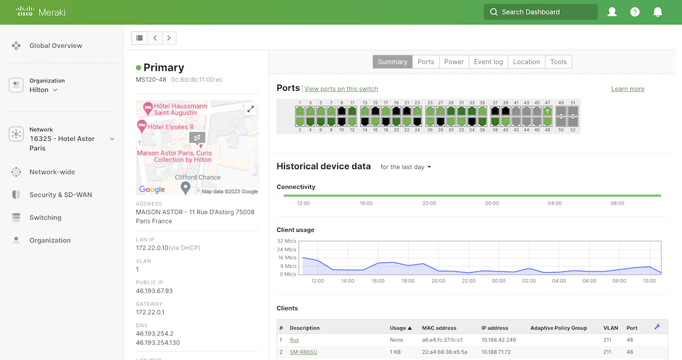Click the wrench icon in Clients table header
The image size is (682, 360).
[657, 327]
